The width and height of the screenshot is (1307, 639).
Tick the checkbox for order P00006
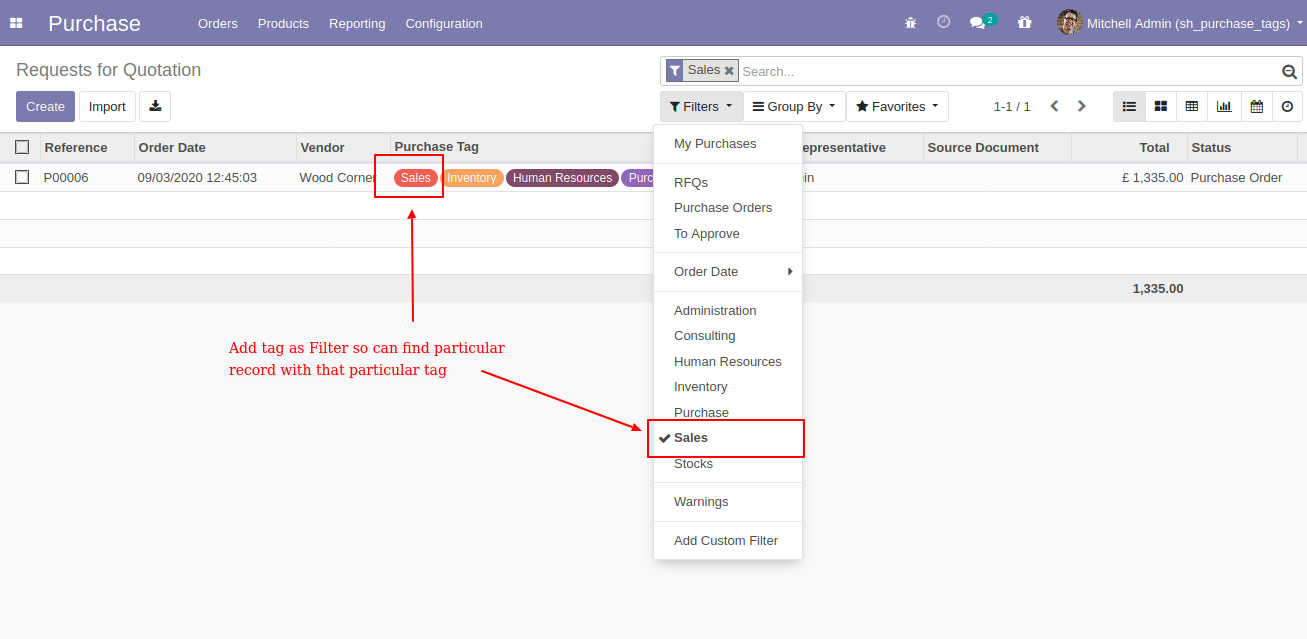(x=22, y=177)
